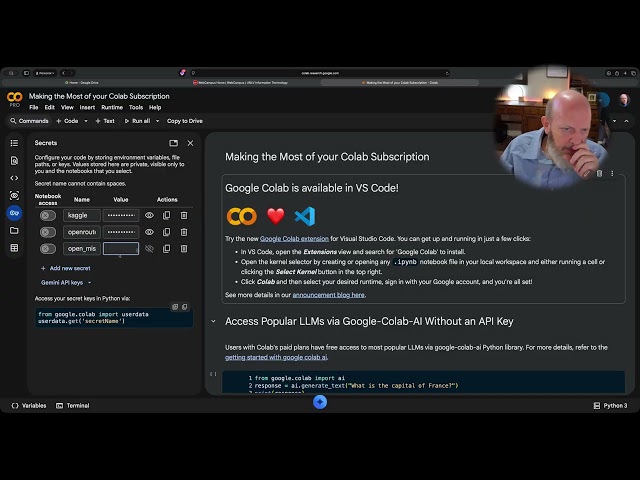Copy the open_mis secret value
The image size is (640, 480).
[x=167, y=249]
